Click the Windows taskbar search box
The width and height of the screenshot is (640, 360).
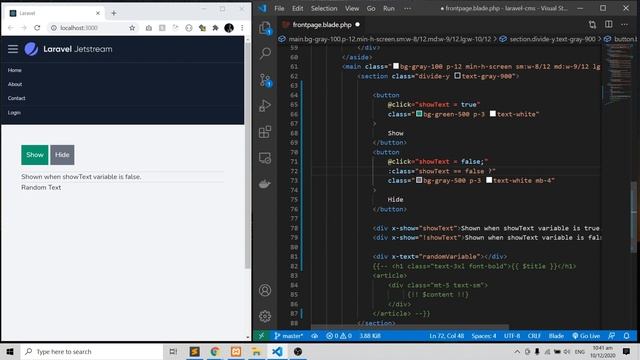click(x=92, y=351)
